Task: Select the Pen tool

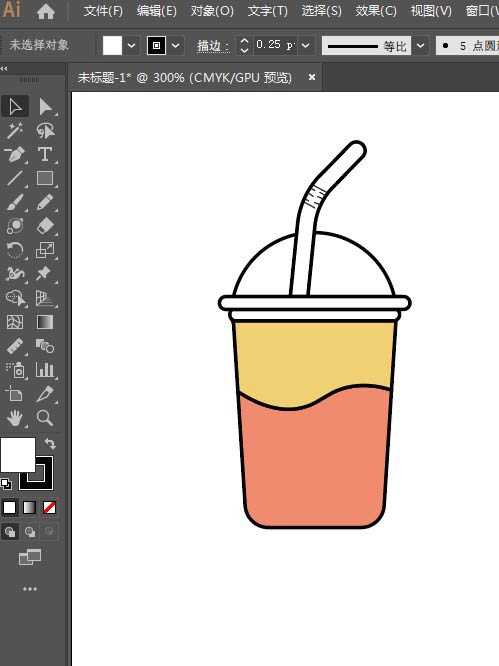Action: (x=15, y=155)
